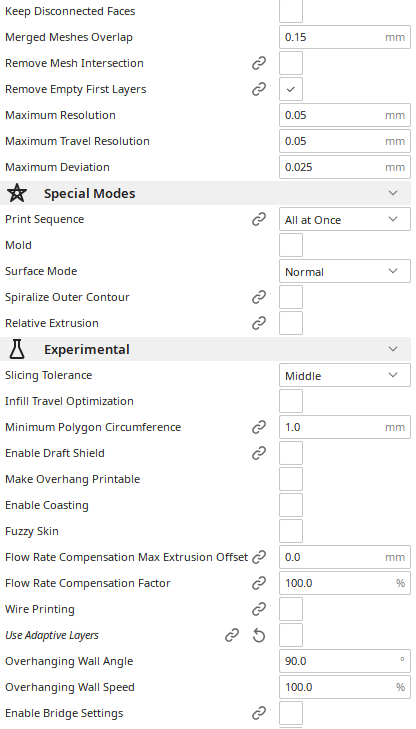
Task: Collapse the Experimental section chevron
Action: (393, 349)
